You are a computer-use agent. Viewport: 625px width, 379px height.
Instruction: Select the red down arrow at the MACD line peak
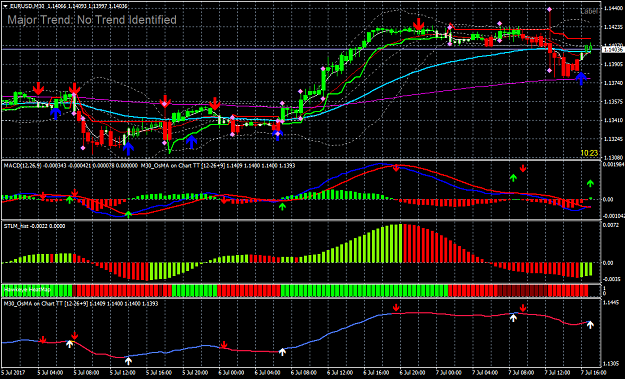(396, 168)
